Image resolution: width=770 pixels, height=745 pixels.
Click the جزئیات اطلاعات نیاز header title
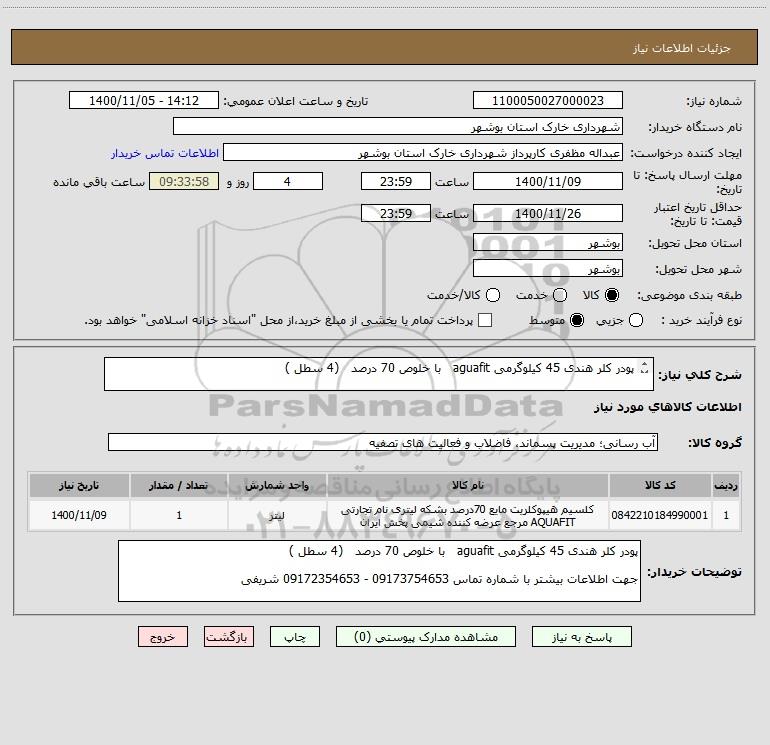pyautogui.click(x=682, y=48)
